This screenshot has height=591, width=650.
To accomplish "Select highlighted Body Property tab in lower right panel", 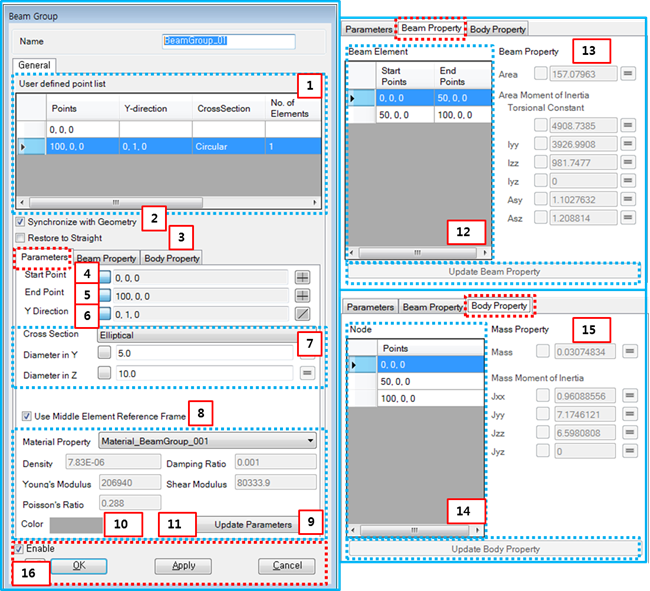I will 499,305.
